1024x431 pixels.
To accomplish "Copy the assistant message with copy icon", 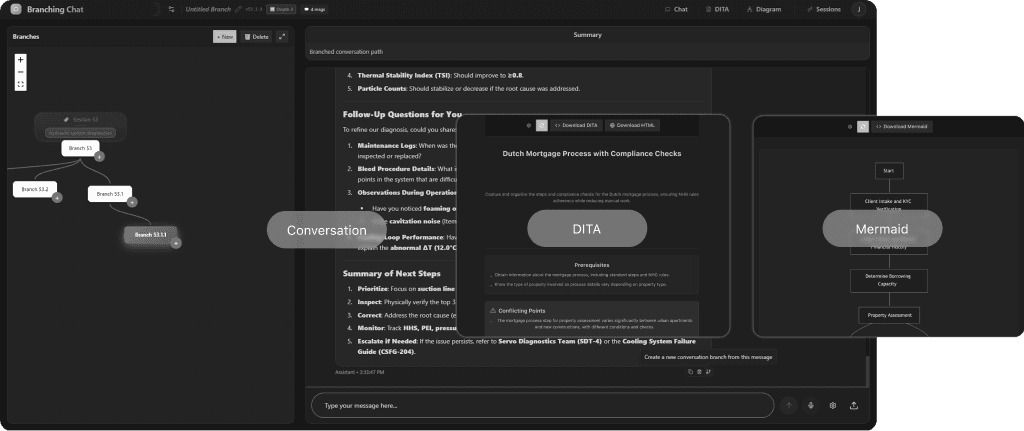I will [690, 372].
